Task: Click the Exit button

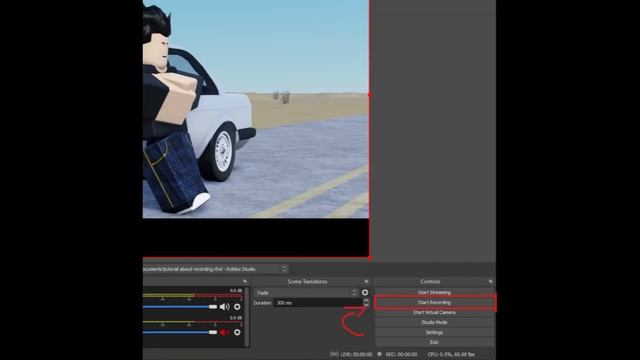Action: coord(434,342)
